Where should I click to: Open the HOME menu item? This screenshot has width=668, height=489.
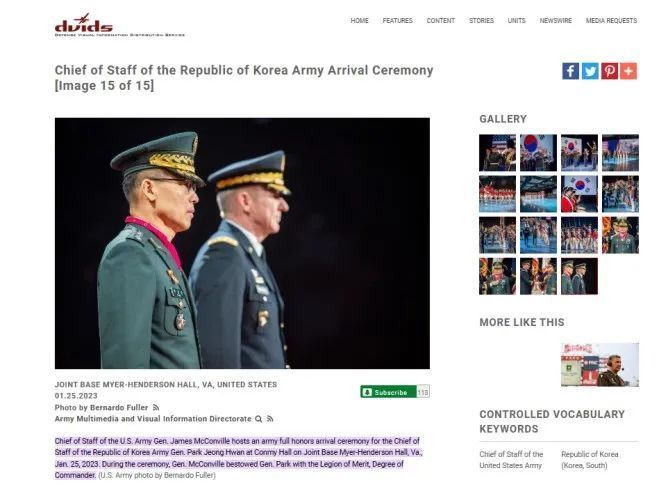[x=360, y=20]
